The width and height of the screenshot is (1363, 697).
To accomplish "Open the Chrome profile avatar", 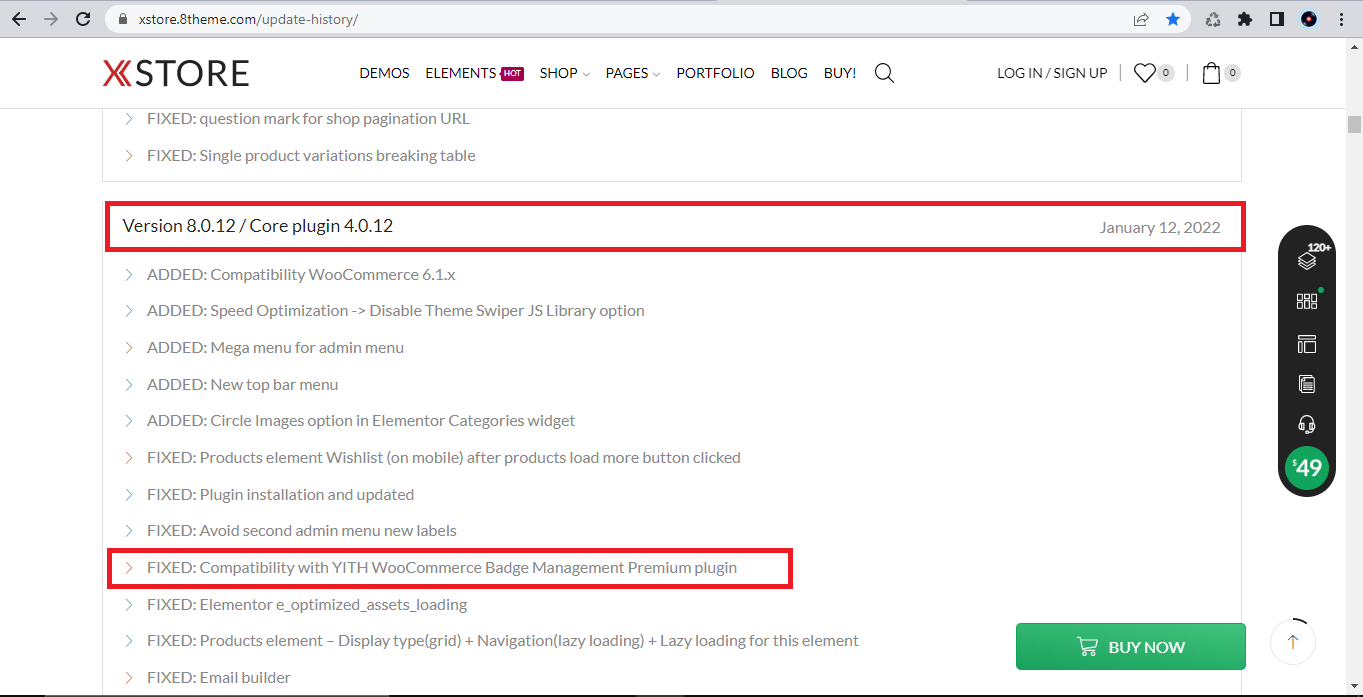I will coord(1308,19).
